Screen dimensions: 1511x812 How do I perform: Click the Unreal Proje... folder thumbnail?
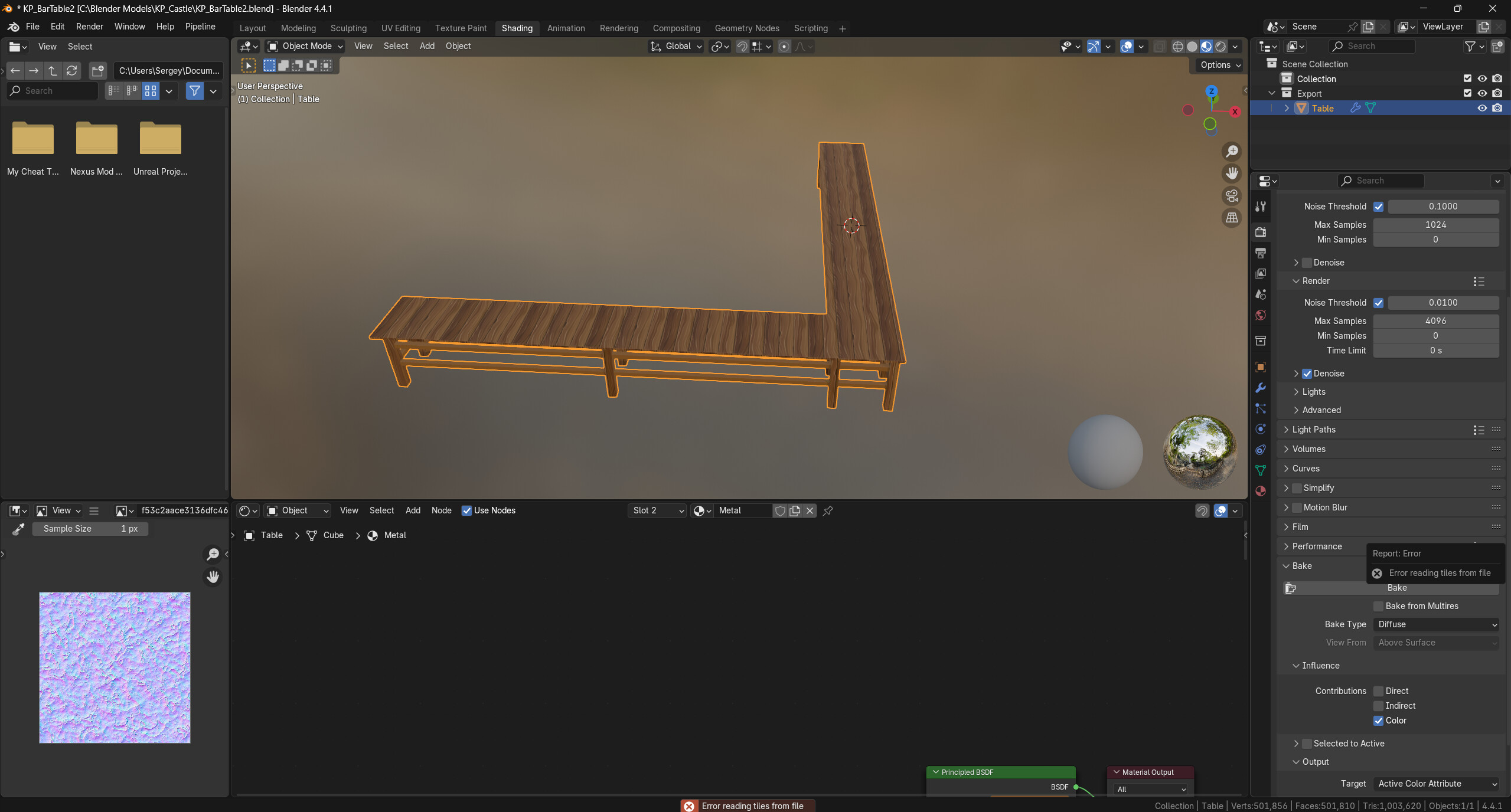[x=161, y=139]
